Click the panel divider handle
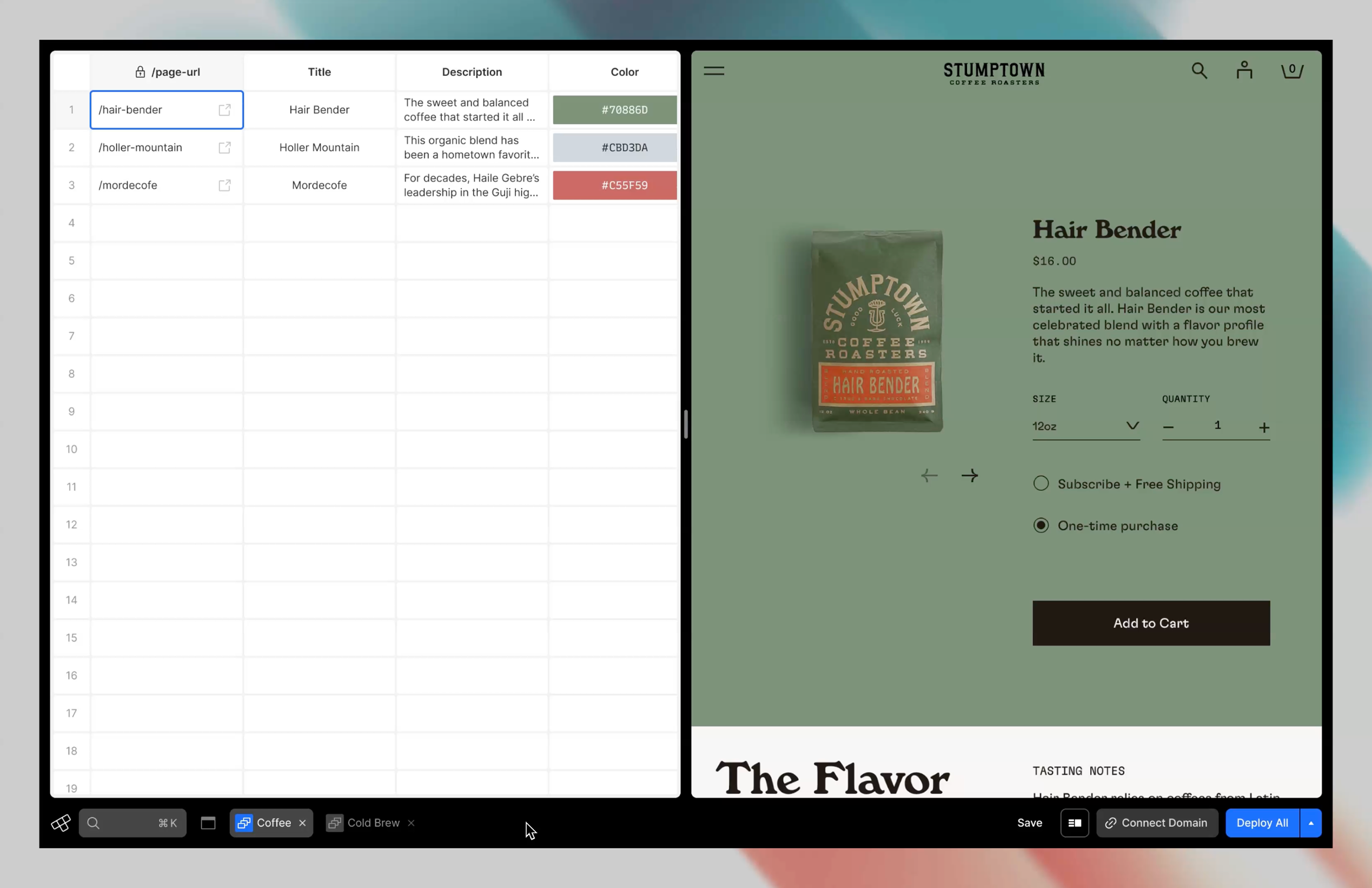 click(685, 424)
